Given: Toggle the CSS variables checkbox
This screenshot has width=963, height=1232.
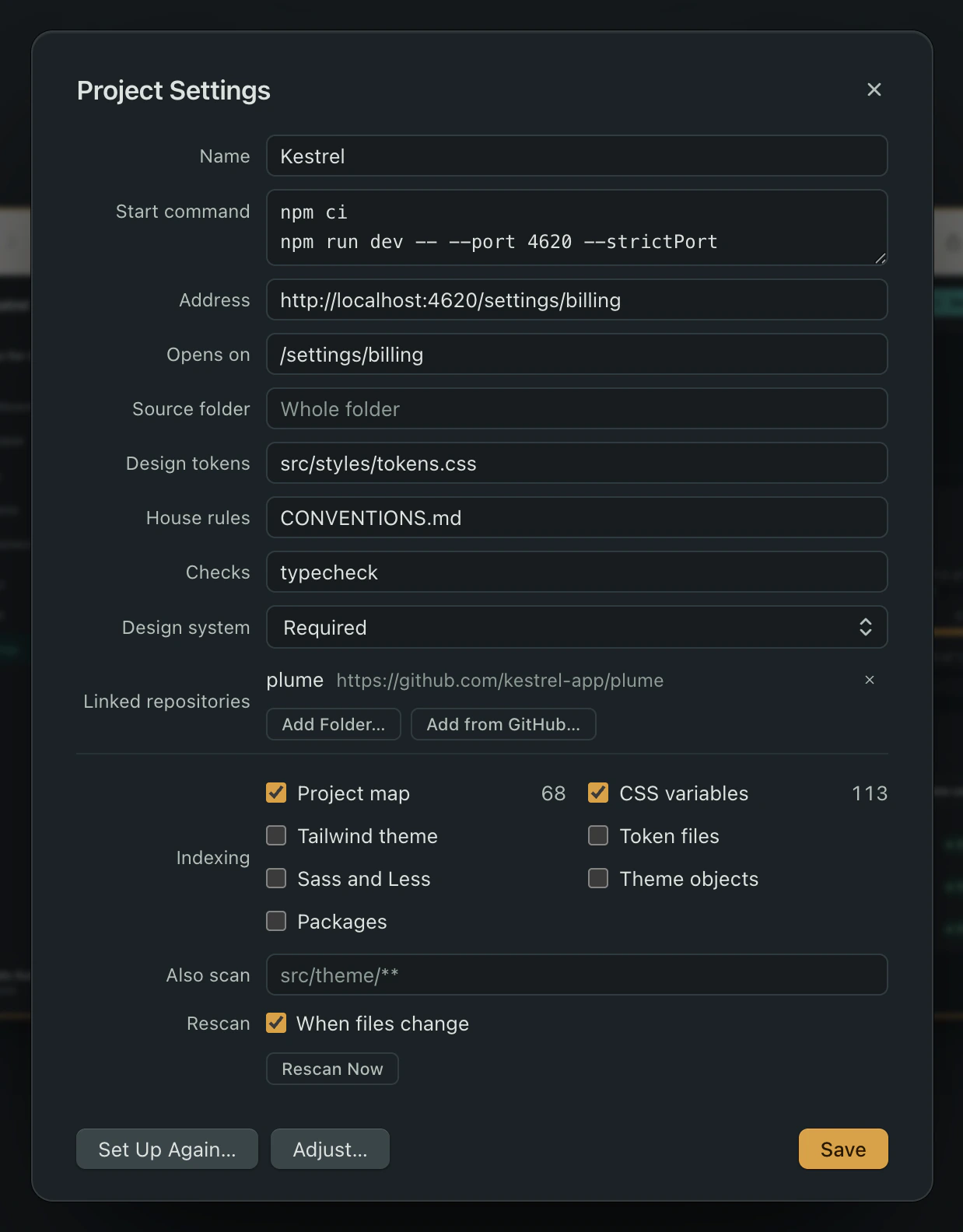Looking at the screenshot, I should (598, 793).
